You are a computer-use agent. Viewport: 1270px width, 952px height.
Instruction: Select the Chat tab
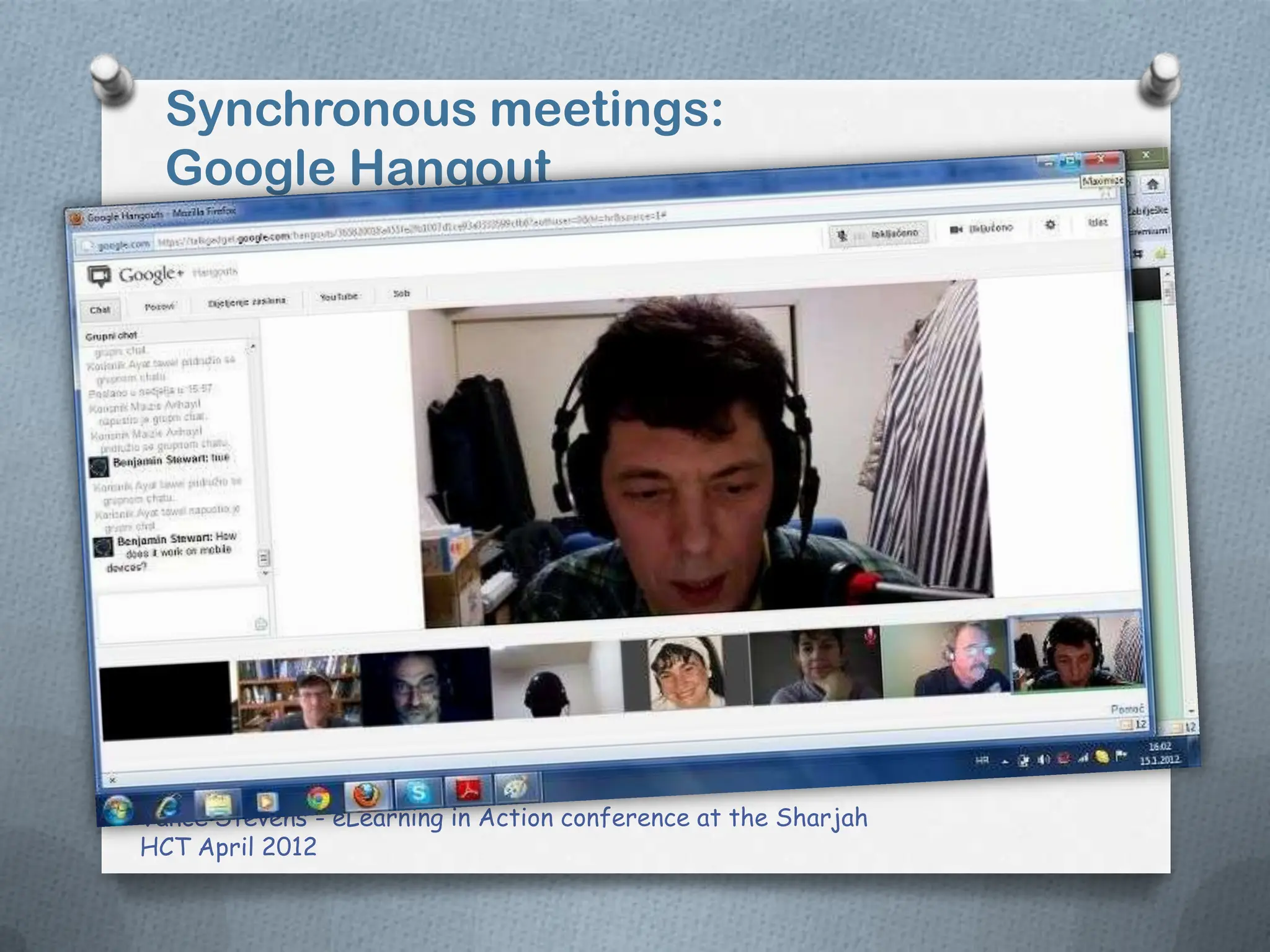pyautogui.click(x=100, y=309)
